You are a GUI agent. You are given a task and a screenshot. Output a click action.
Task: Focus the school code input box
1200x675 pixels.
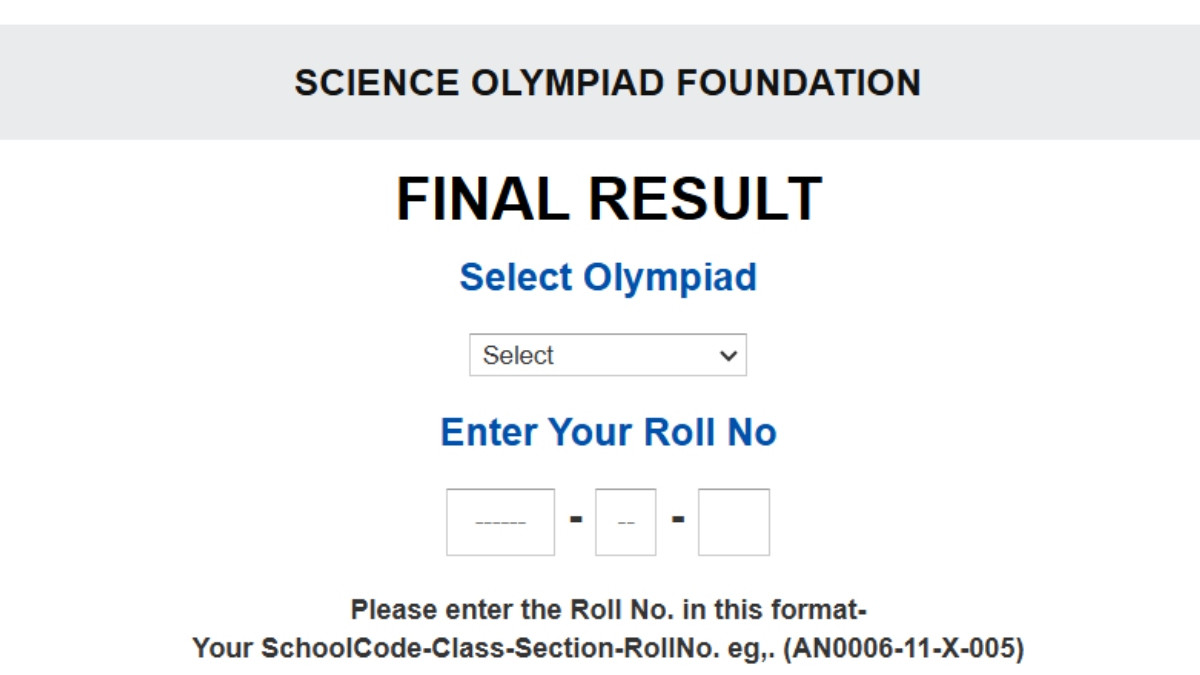pos(500,522)
